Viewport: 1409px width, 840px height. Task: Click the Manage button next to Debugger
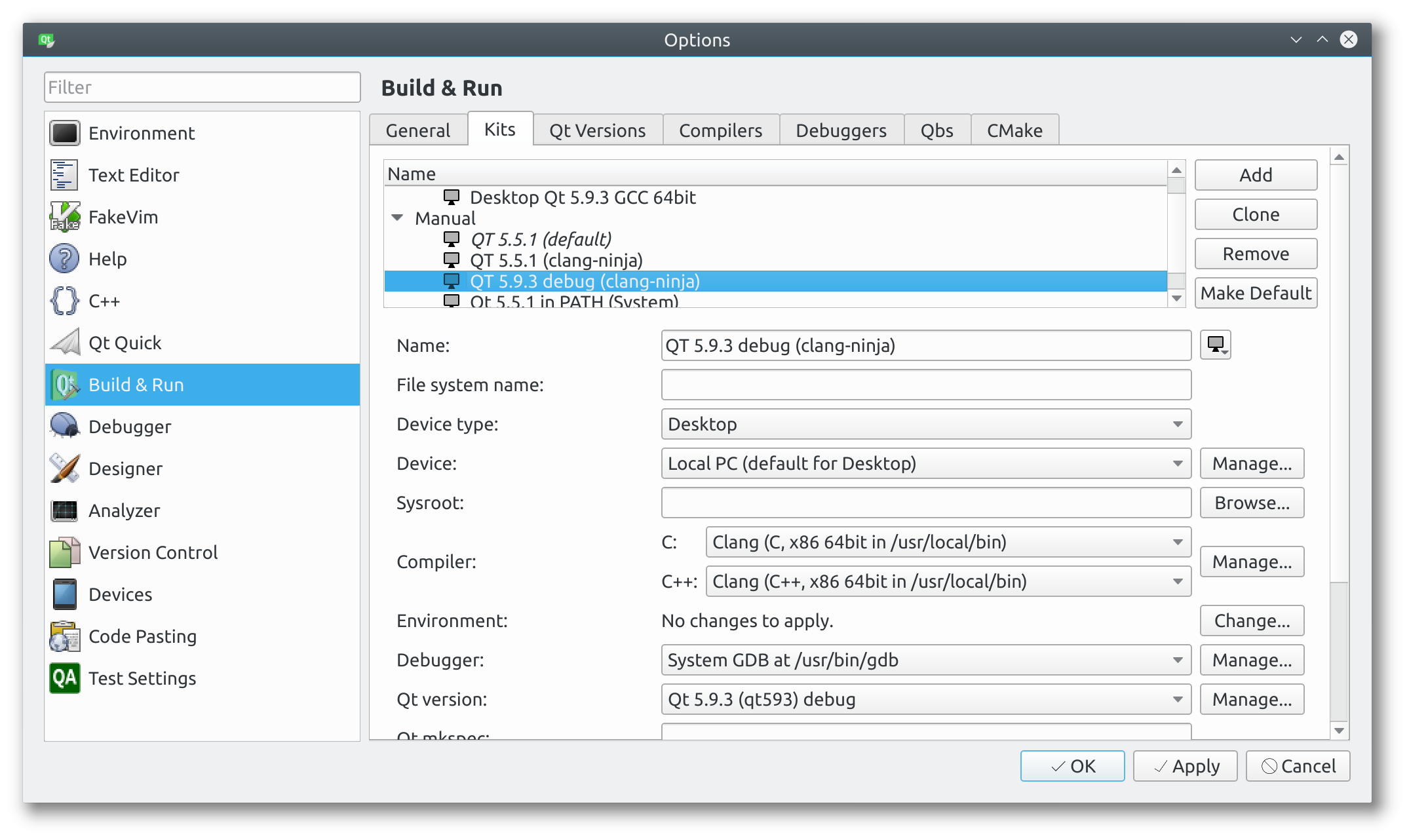1253,660
